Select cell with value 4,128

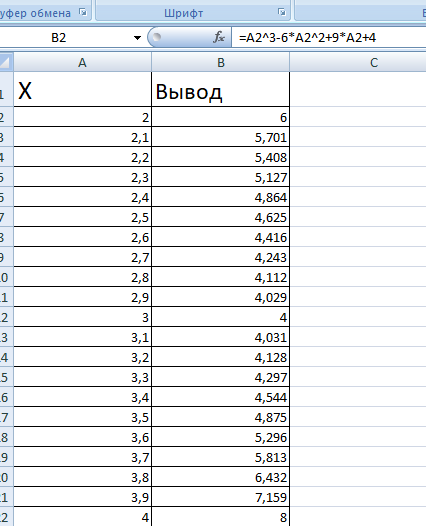pos(220,357)
